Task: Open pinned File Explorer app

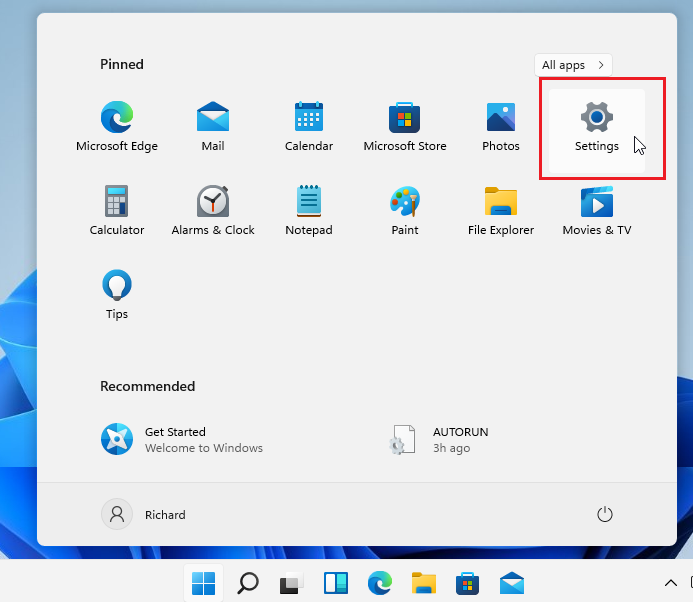Action: (x=501, y=211)
